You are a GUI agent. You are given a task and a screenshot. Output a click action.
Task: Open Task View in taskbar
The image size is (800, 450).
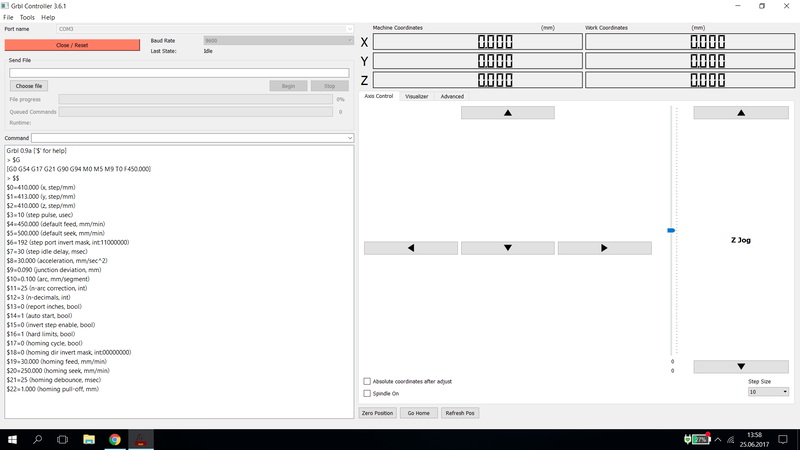[62, 439]
